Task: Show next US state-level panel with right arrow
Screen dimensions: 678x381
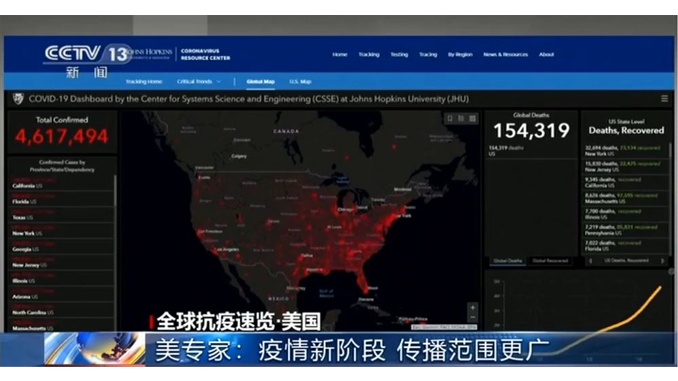Action: tap(662, 261)
